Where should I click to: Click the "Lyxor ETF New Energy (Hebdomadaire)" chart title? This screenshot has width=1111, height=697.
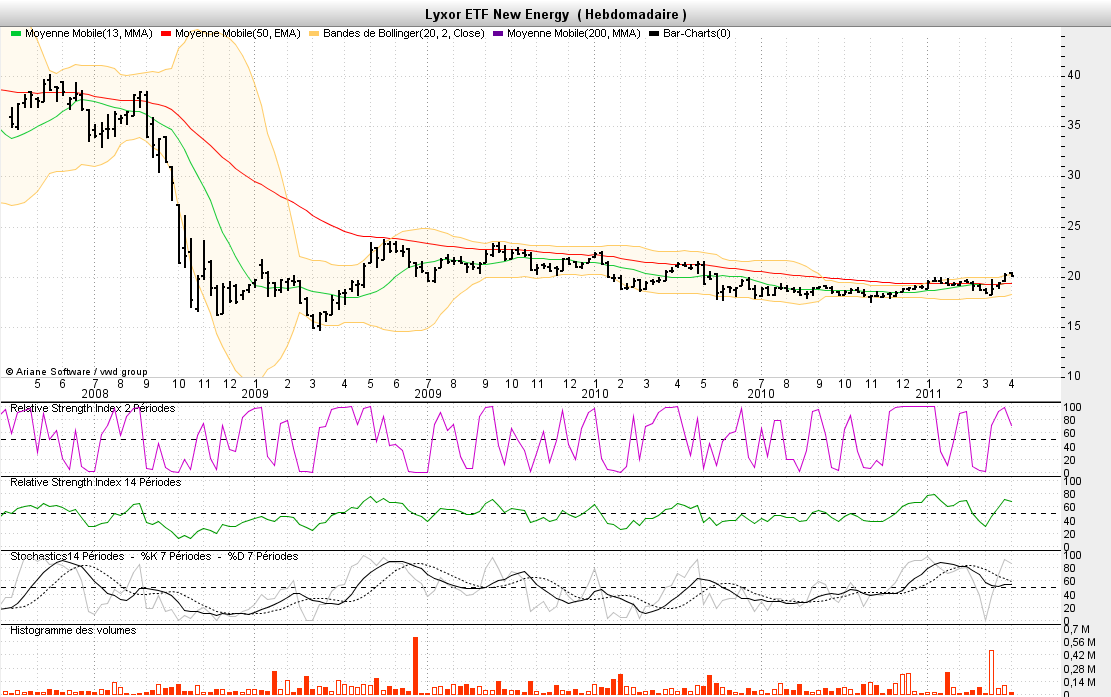(x=556, y=14)
